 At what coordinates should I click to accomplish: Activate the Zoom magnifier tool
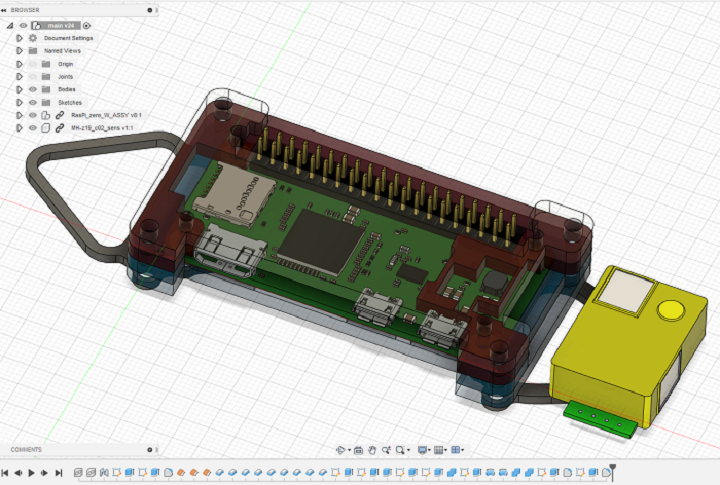coord(386,450)
